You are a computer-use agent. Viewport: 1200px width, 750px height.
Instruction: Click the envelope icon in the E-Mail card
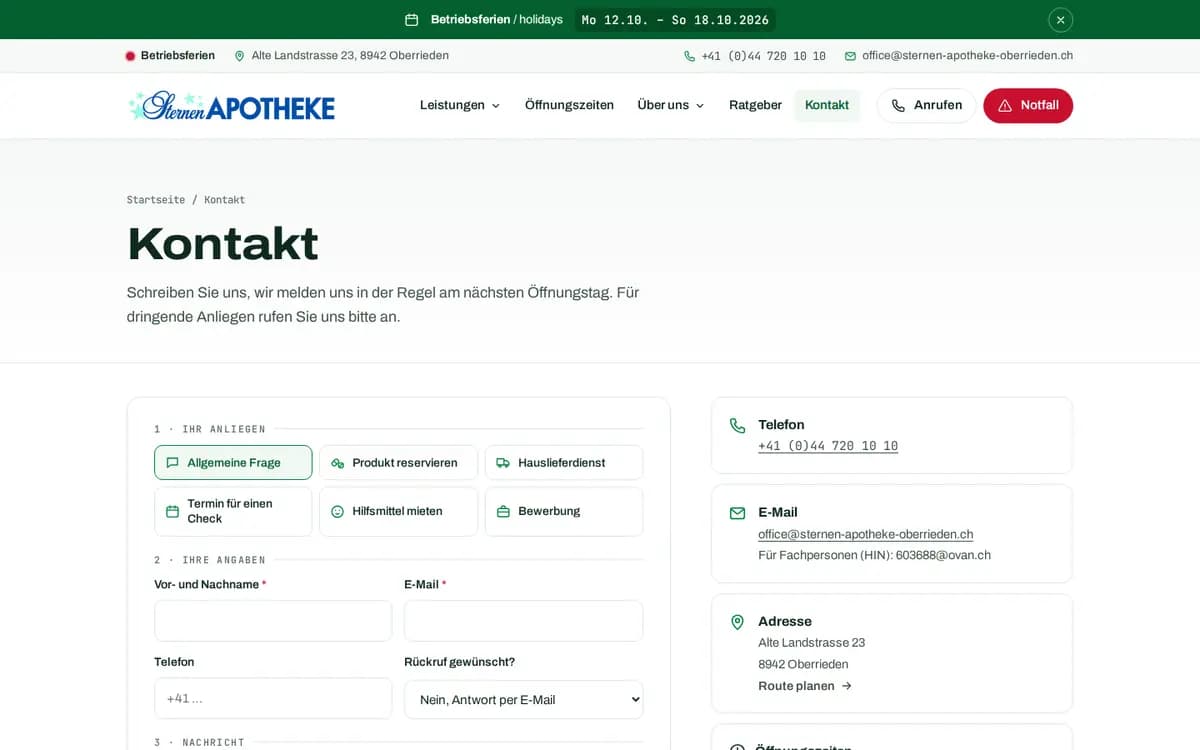point(737,513)
